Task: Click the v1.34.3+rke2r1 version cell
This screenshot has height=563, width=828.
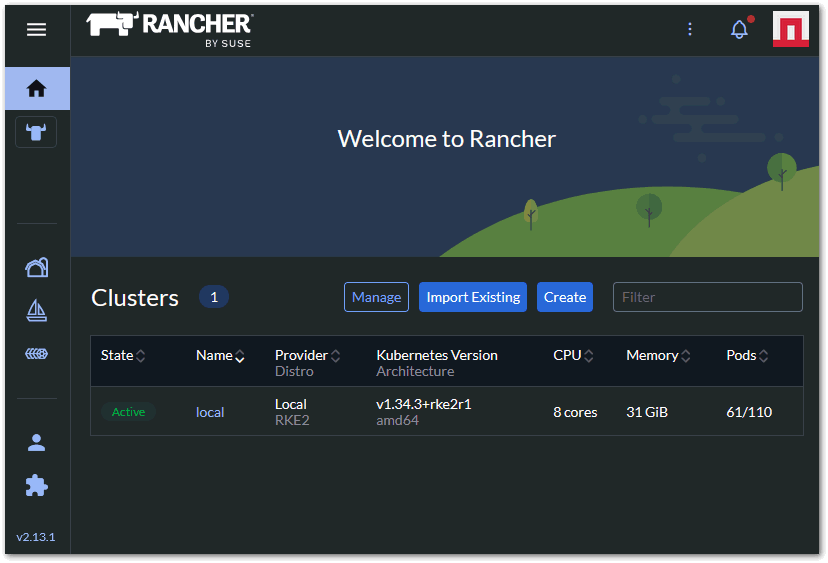Action: point(424,404)
